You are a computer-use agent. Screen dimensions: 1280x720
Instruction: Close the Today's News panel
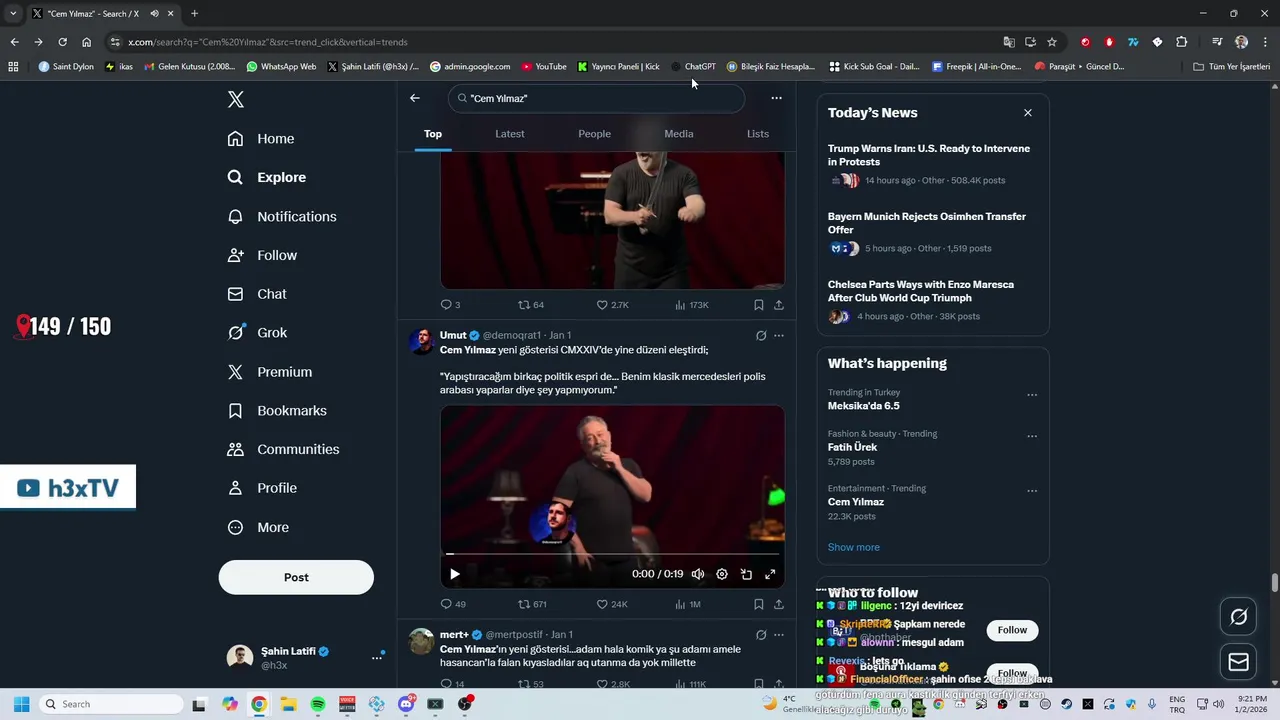click(x=1028, y=113)
